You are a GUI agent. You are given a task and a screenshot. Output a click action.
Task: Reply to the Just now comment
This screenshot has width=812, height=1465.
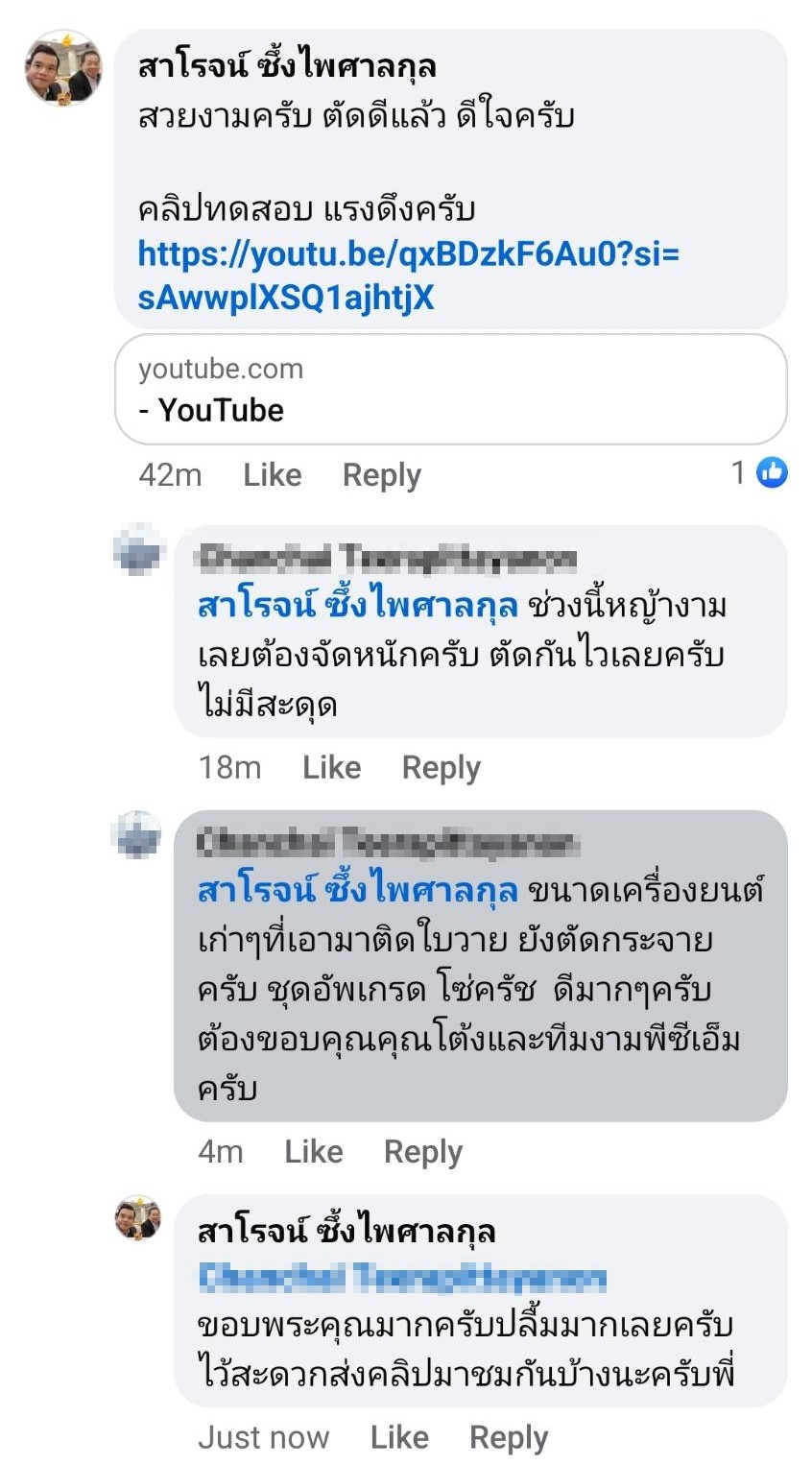[x=509, y=1437]
